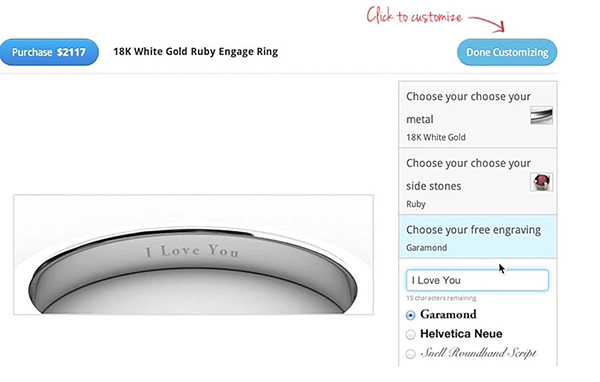Click the white gold metal thumbnail icon

[541, 115]
